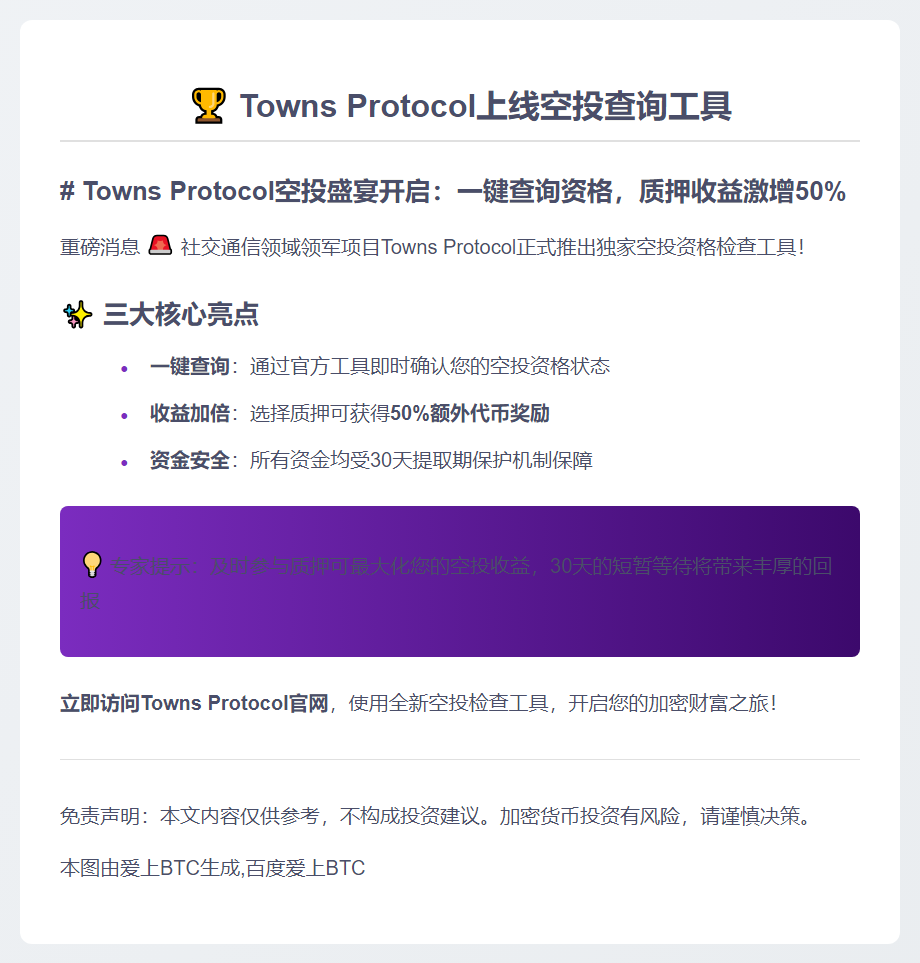
Task: Click the '重磅消息' text
Action: tap(100, 247)
